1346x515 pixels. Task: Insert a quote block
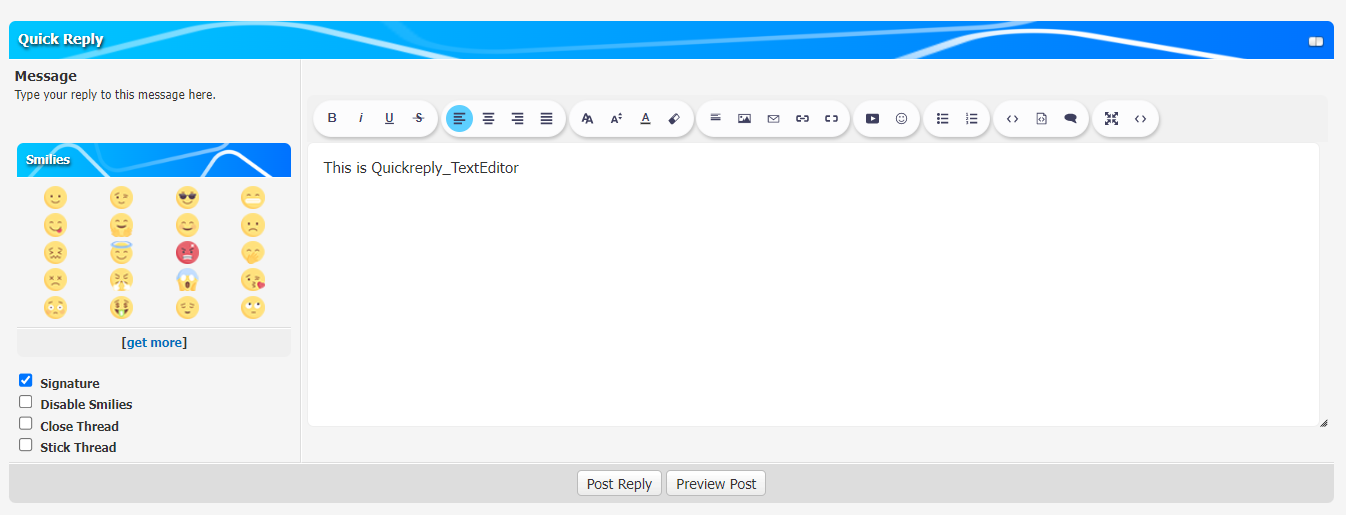point(1070,118)
